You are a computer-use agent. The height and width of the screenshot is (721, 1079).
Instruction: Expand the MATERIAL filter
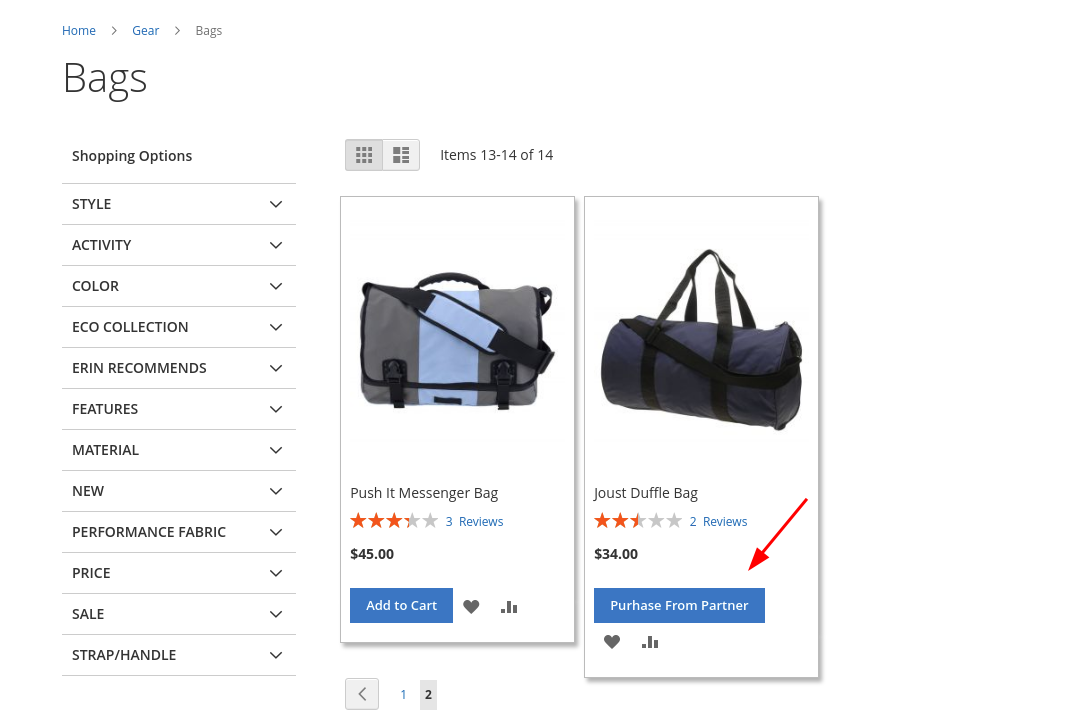tap(179, 450)
